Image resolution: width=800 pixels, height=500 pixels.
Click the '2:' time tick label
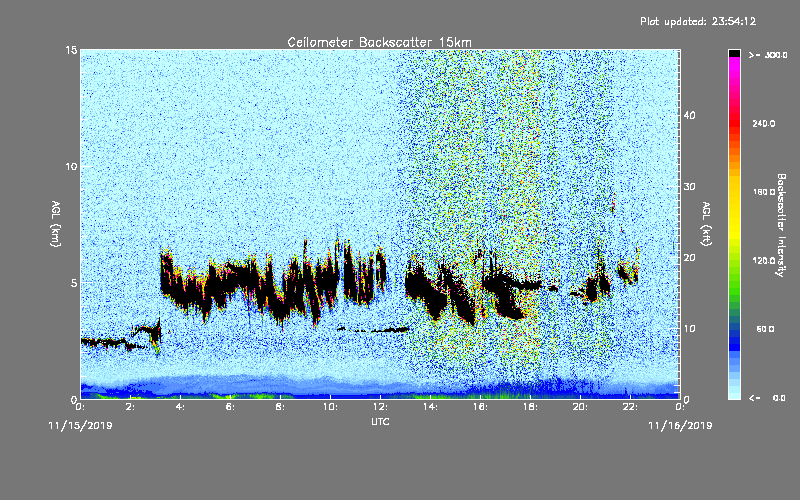pos(131,407)
